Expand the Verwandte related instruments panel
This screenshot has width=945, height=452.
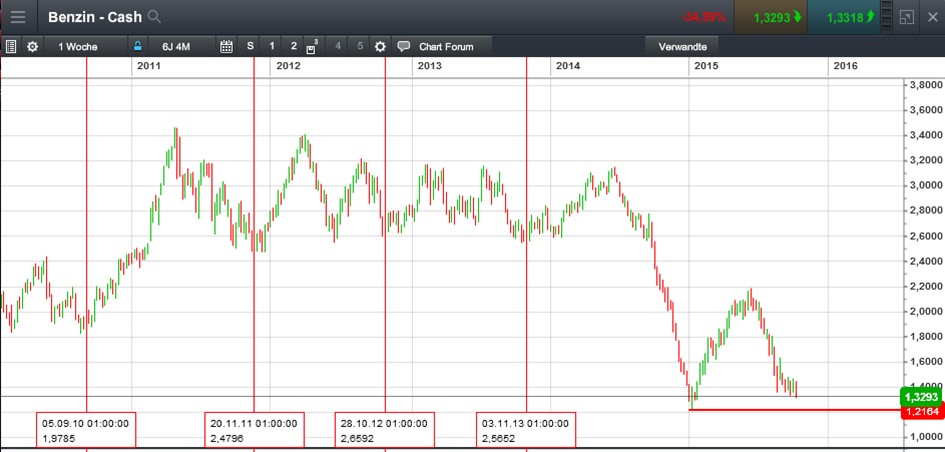tap(682, 46)
